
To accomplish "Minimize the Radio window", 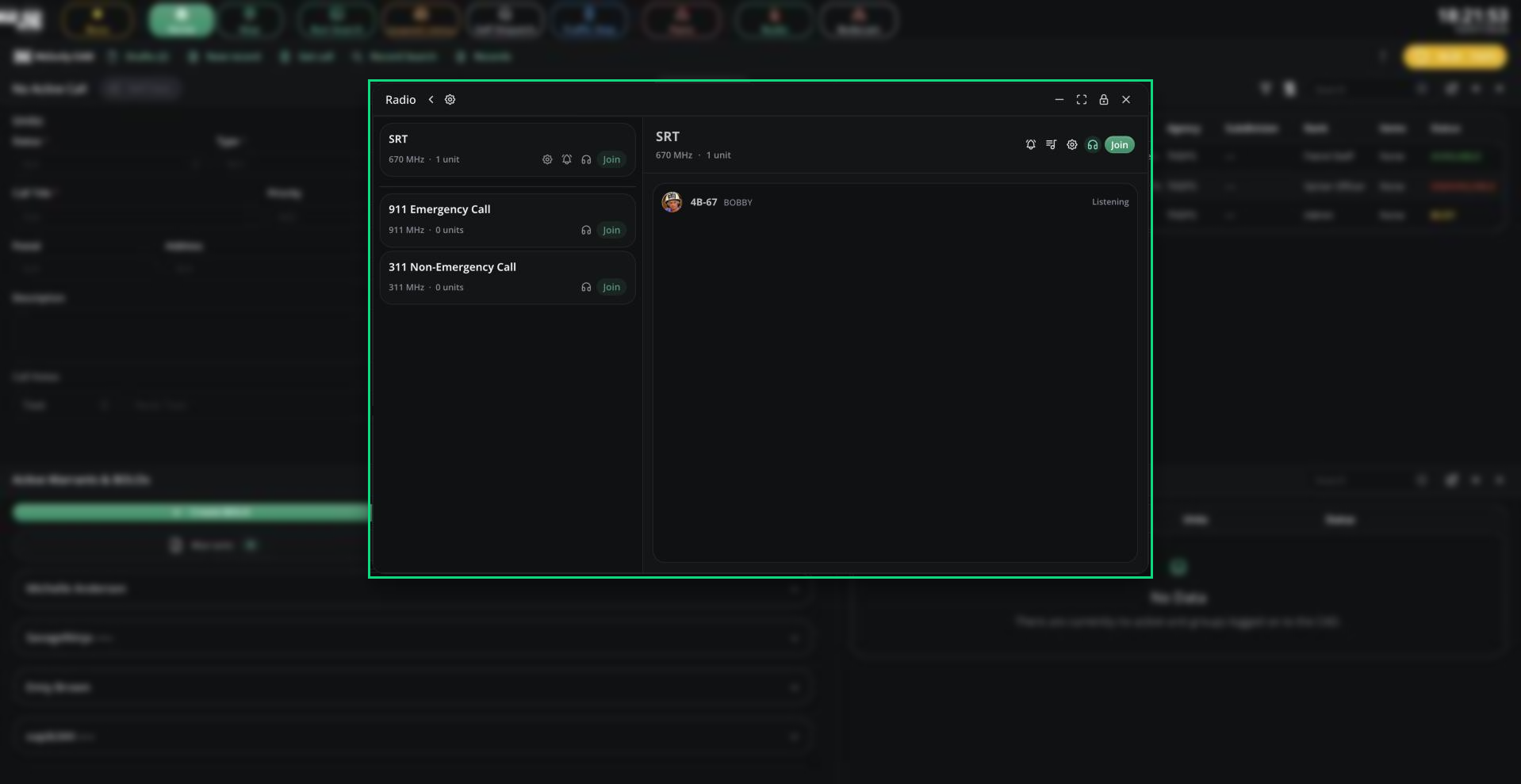I will tap(1059, 100).
